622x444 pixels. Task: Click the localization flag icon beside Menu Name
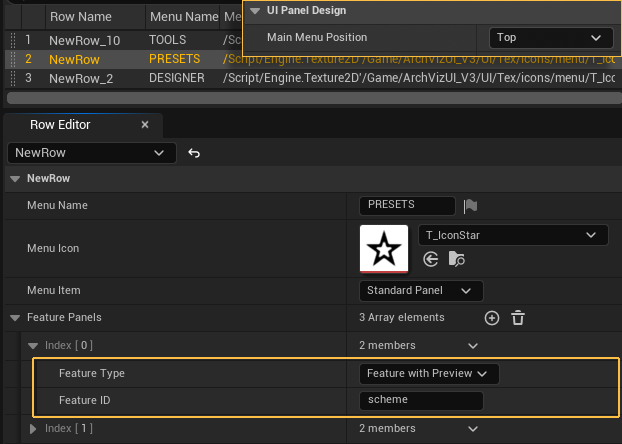(470, 205)
